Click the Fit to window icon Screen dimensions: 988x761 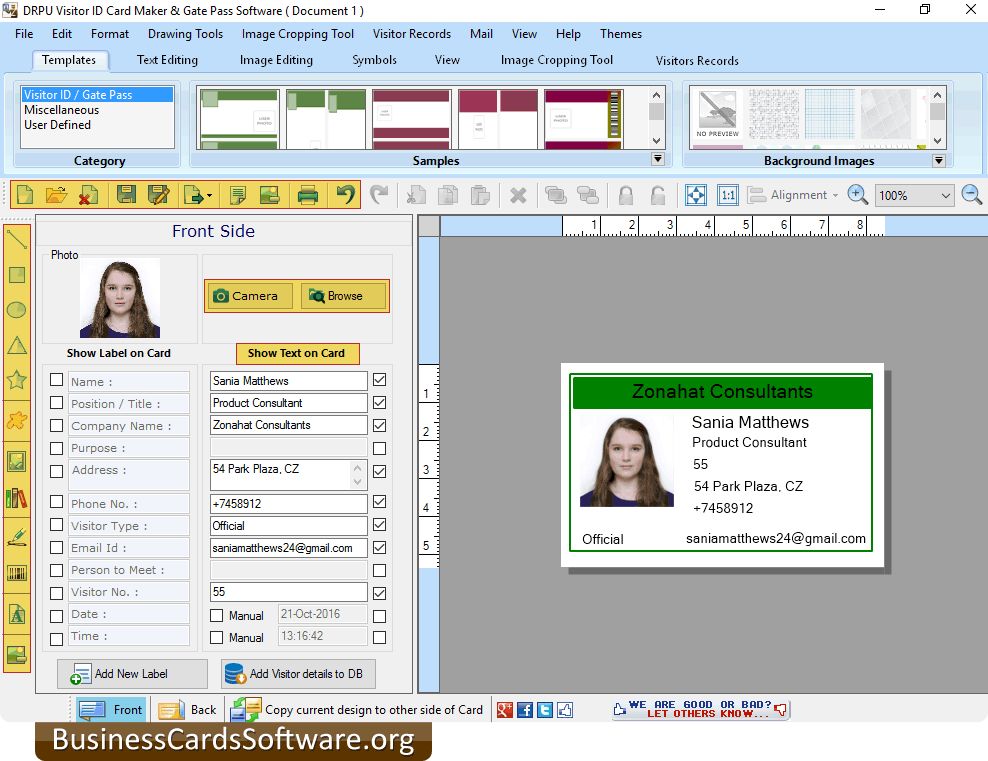point(696,195)
